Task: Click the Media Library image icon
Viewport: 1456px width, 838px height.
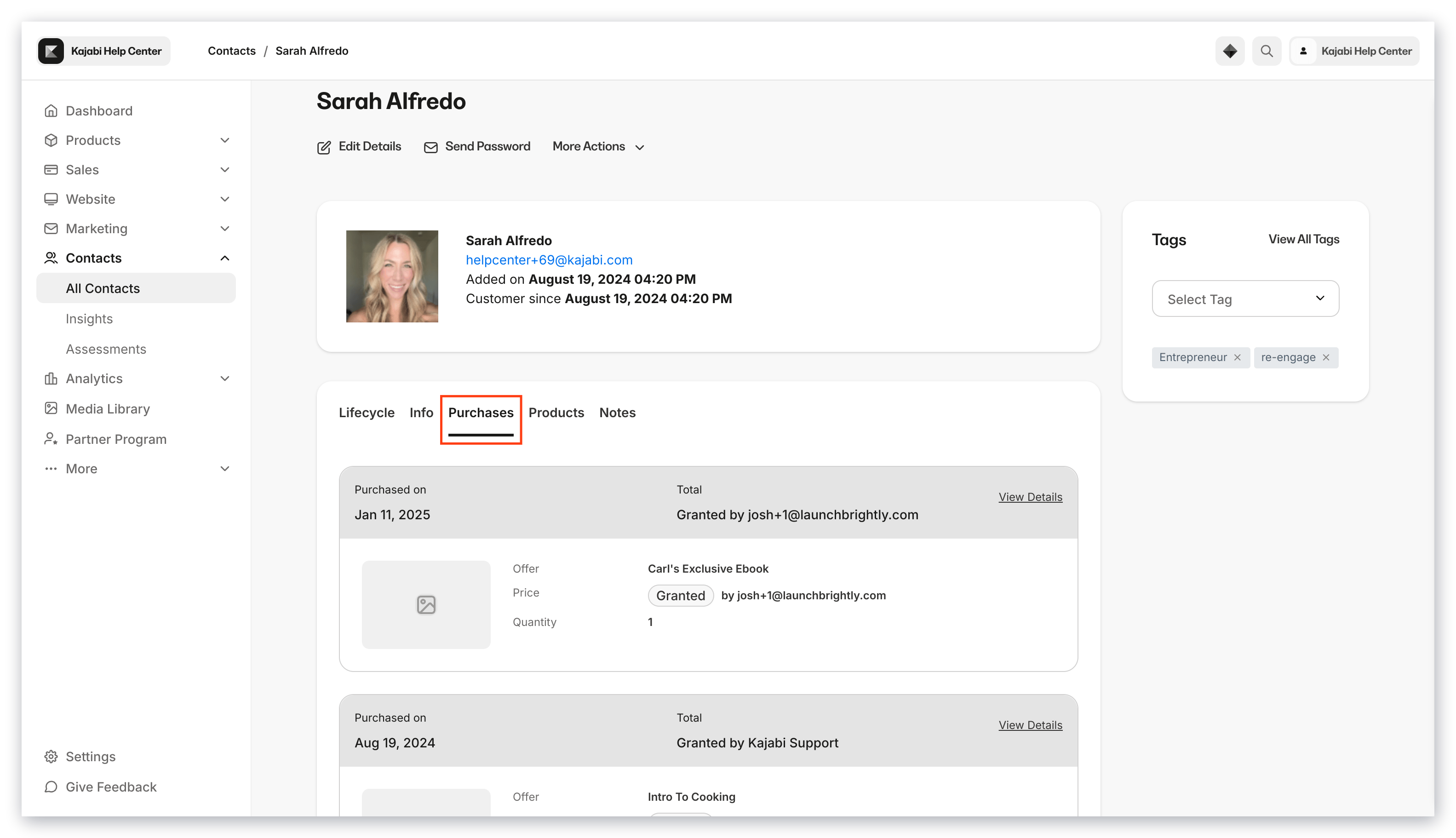Action: click(x=51, y=408)
